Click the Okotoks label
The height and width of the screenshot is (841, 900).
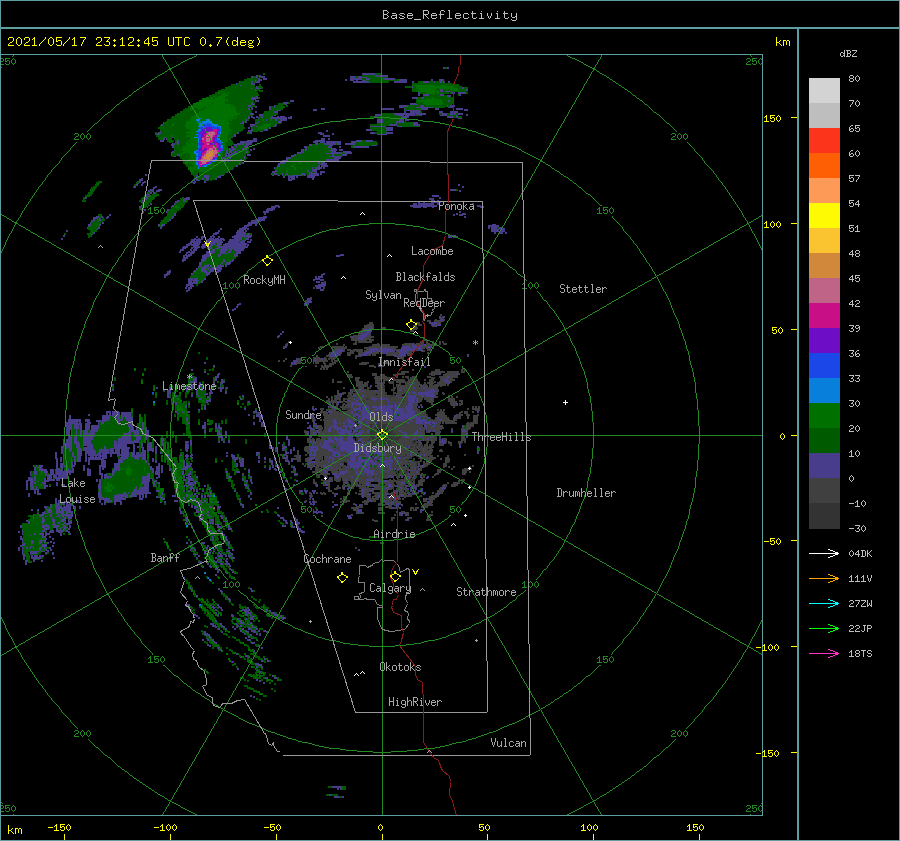point(400,666)
